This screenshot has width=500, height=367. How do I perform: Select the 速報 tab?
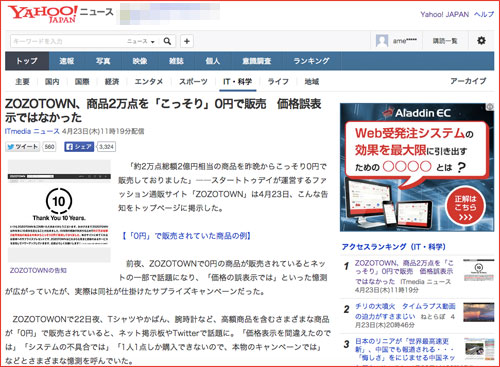coord(67,61)
